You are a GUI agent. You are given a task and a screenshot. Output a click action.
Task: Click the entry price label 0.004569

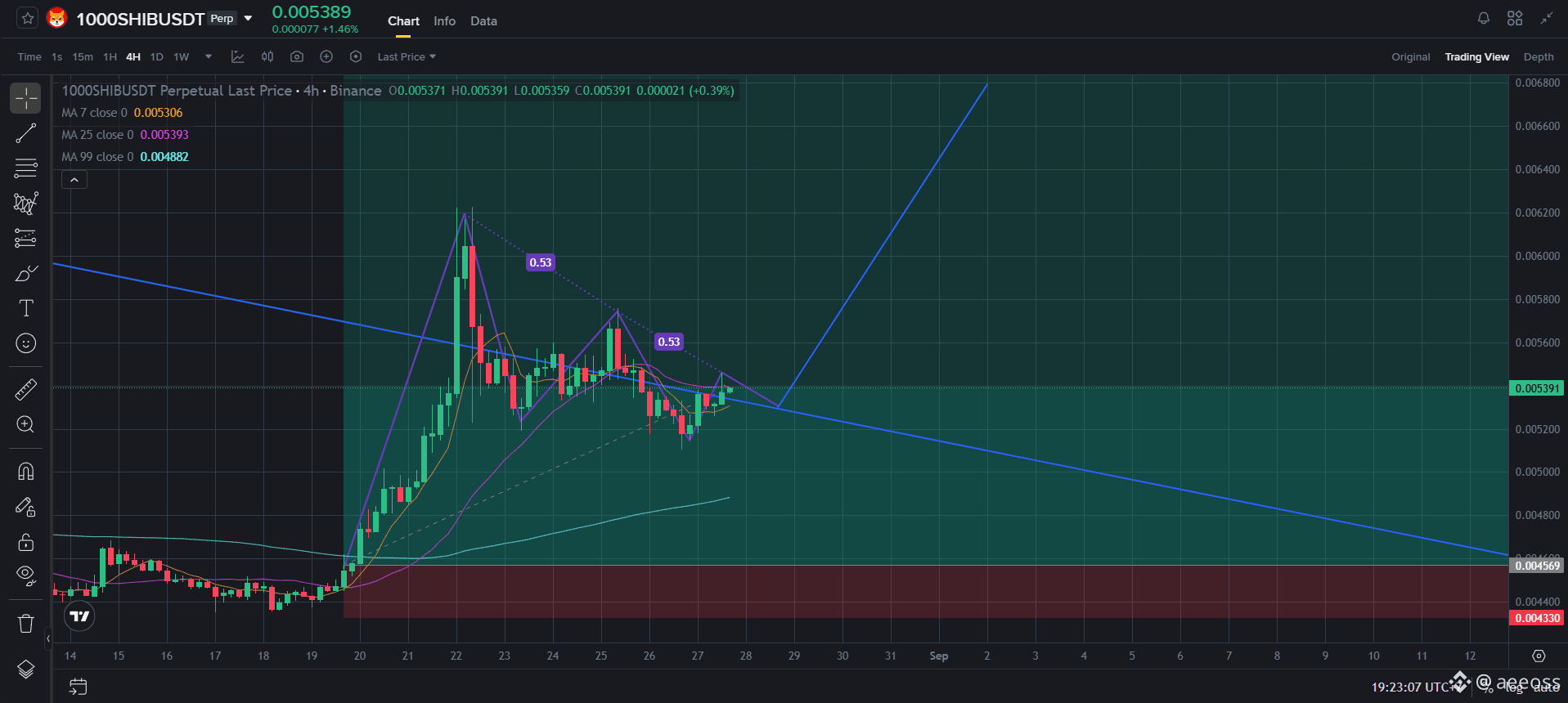(x=1537, y=566)
